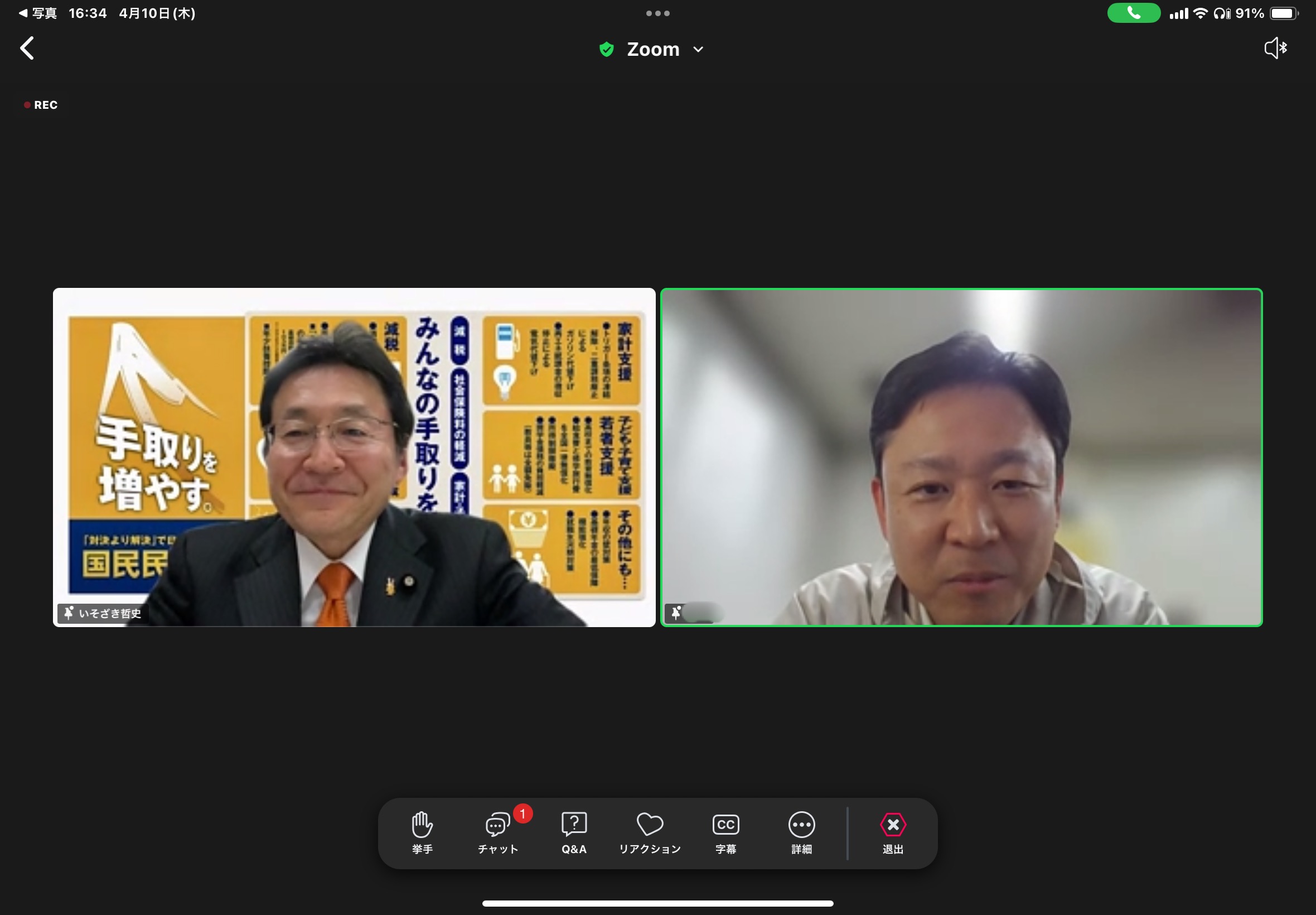Leave the meeting with 退出 button
The width and height of the screenshot is (1316, 915).
(x=893, y=826)
